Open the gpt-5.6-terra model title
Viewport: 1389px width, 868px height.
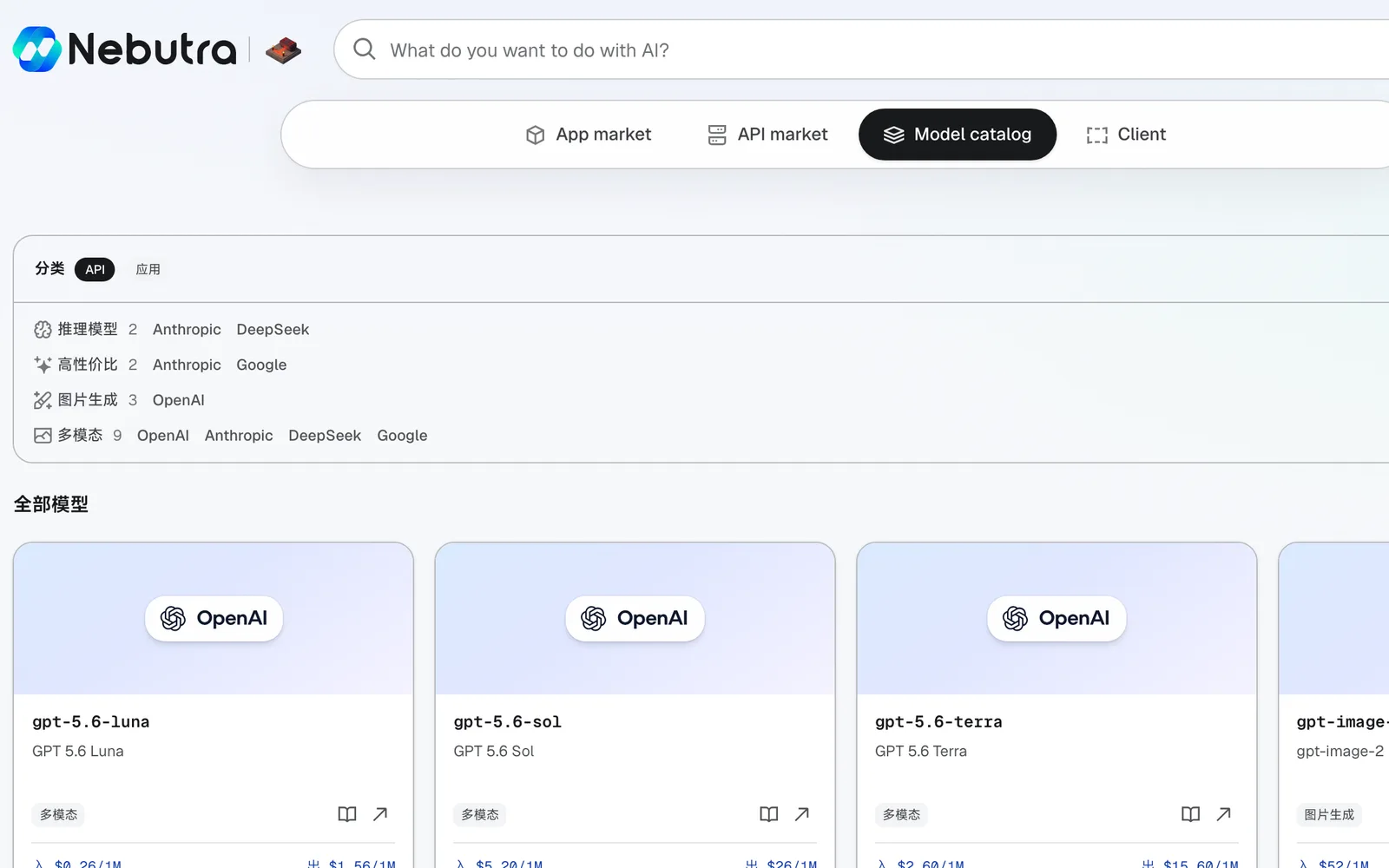click(938, 722)
